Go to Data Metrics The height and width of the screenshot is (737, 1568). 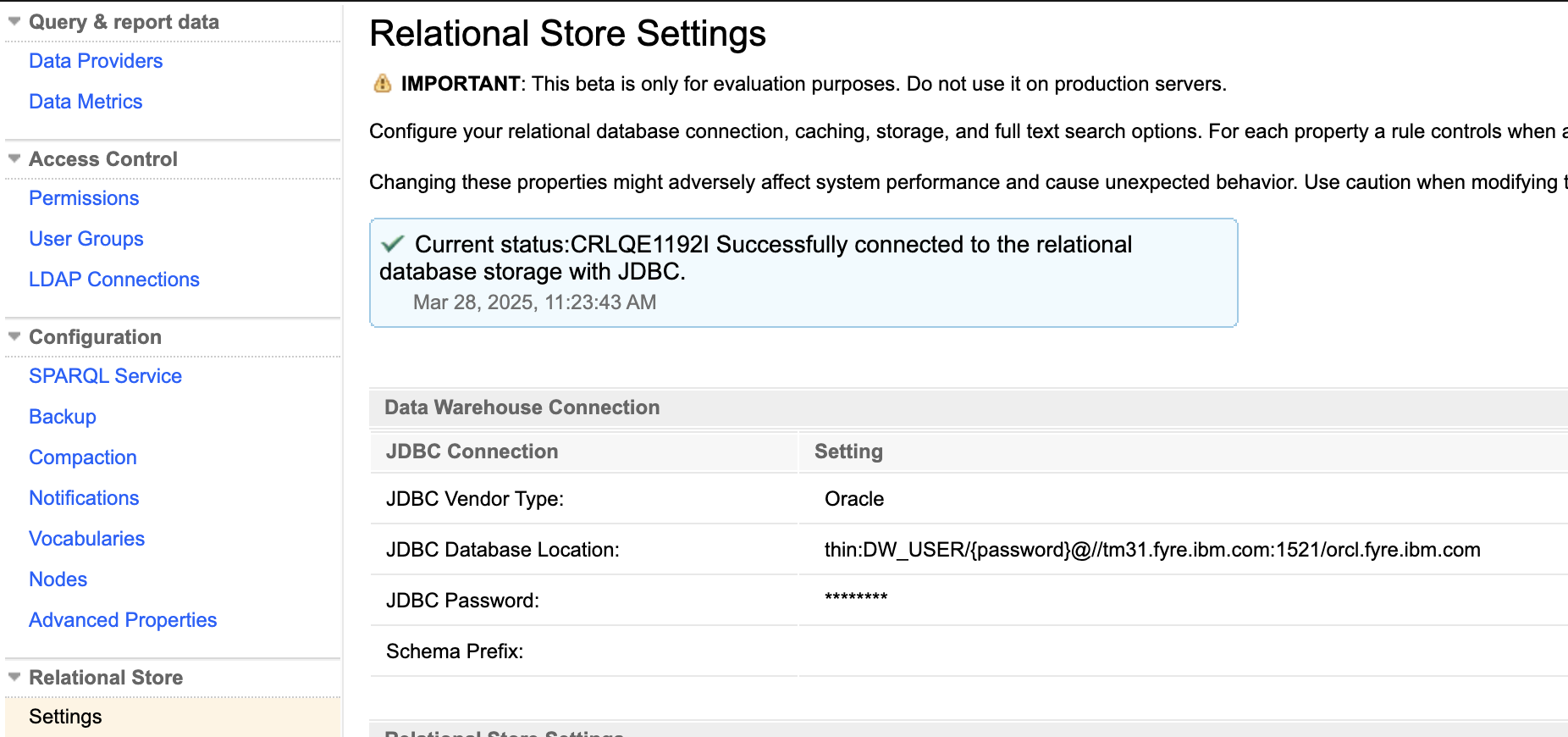point(86,102)
